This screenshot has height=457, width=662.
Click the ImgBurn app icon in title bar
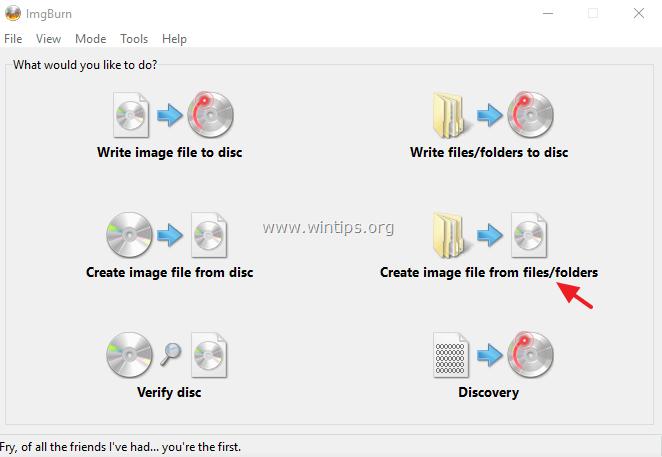(13, 14)
